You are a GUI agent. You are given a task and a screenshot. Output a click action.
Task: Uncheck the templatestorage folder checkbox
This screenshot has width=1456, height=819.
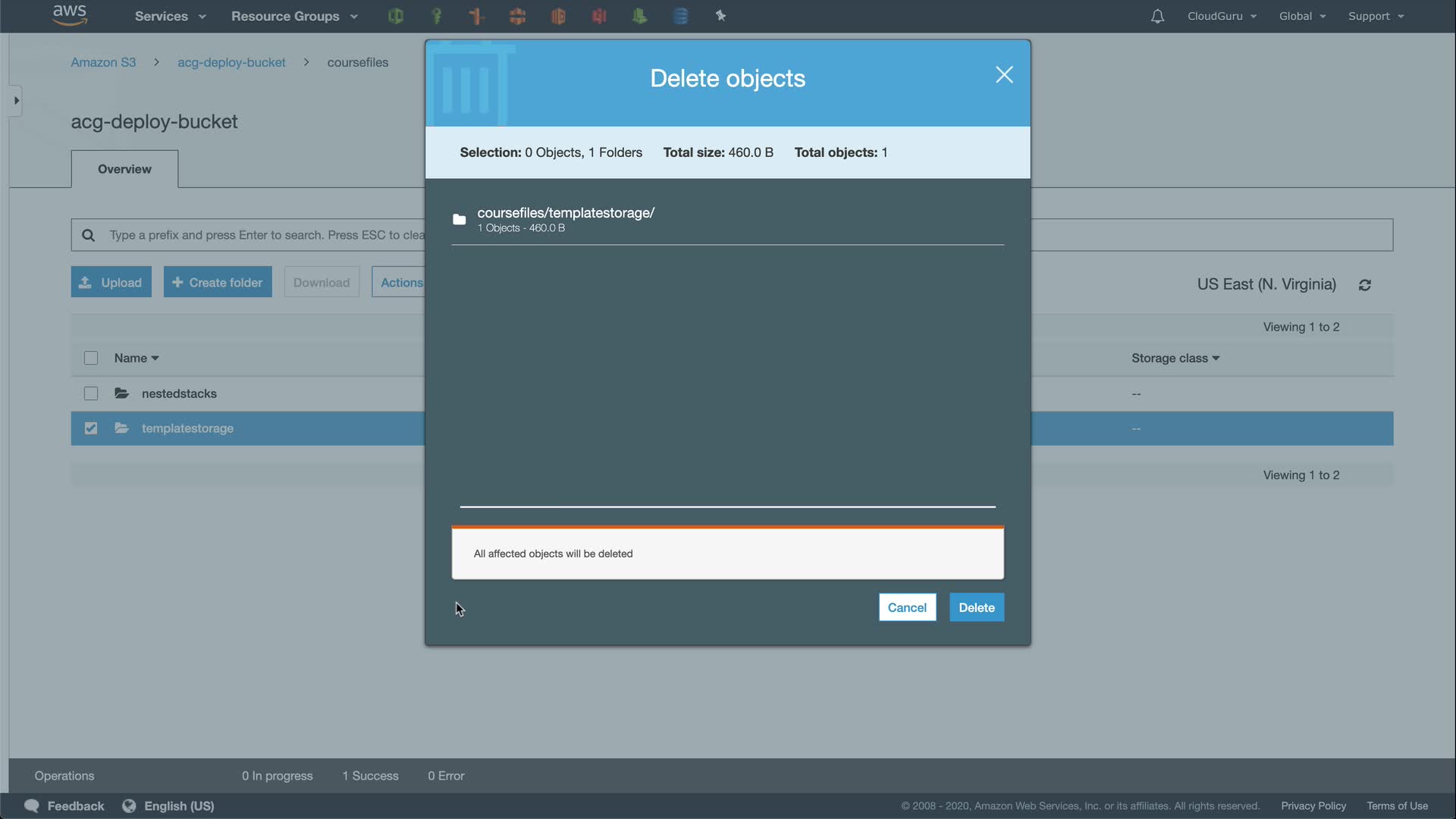[91, 428]
